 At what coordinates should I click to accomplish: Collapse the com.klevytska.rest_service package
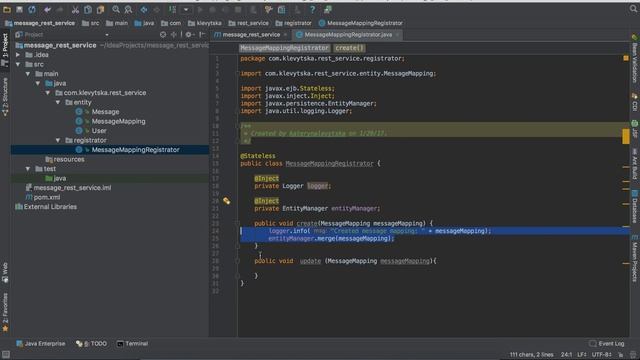(48, 93)
